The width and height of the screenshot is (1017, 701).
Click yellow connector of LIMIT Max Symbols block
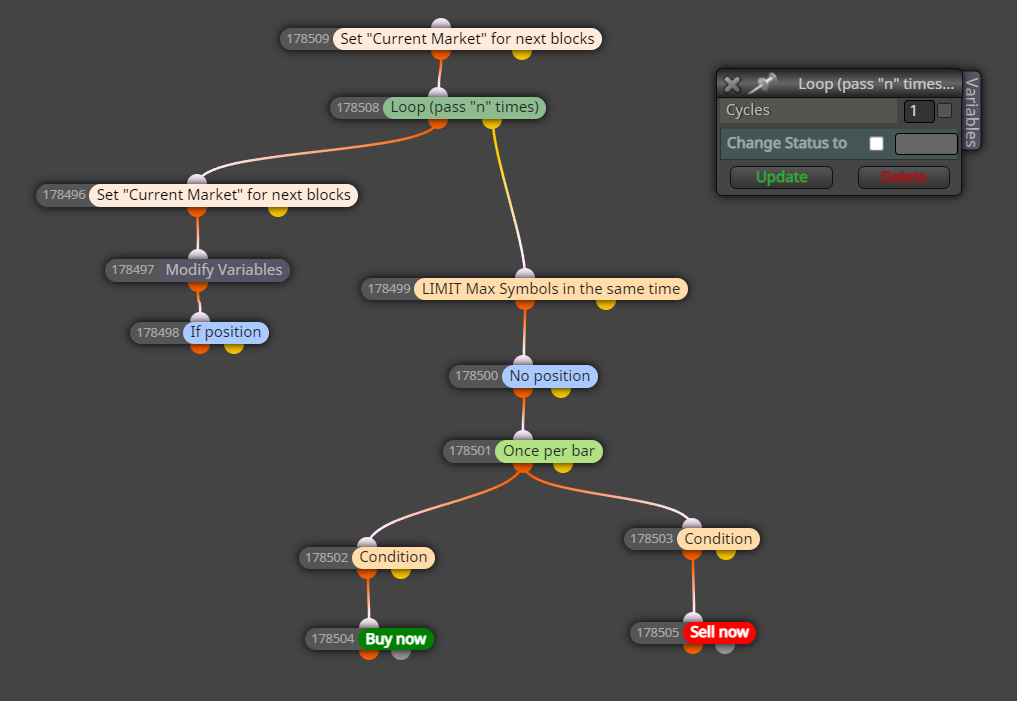point(606,303)
